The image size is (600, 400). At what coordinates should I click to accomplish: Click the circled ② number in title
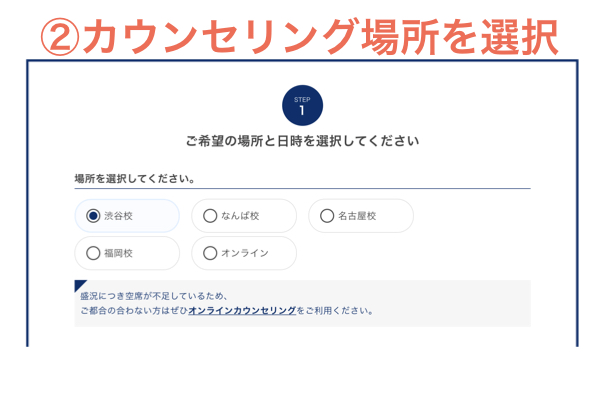coord(60,35)
